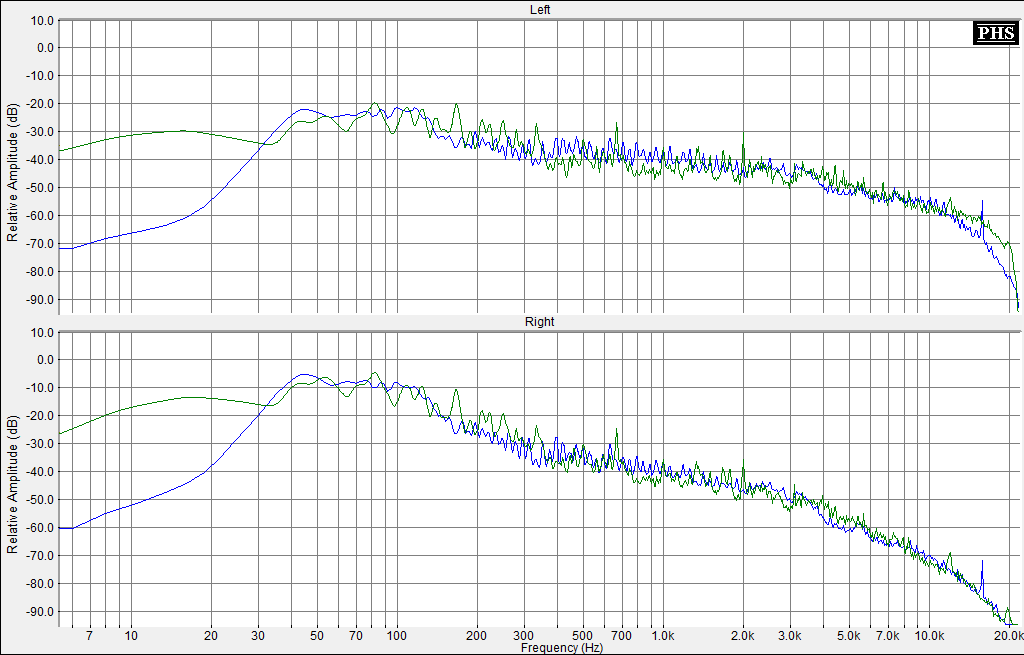1024x655 pixels.
Task: Click the 50 Hz frequency tick label
Action: pos(317,636)
